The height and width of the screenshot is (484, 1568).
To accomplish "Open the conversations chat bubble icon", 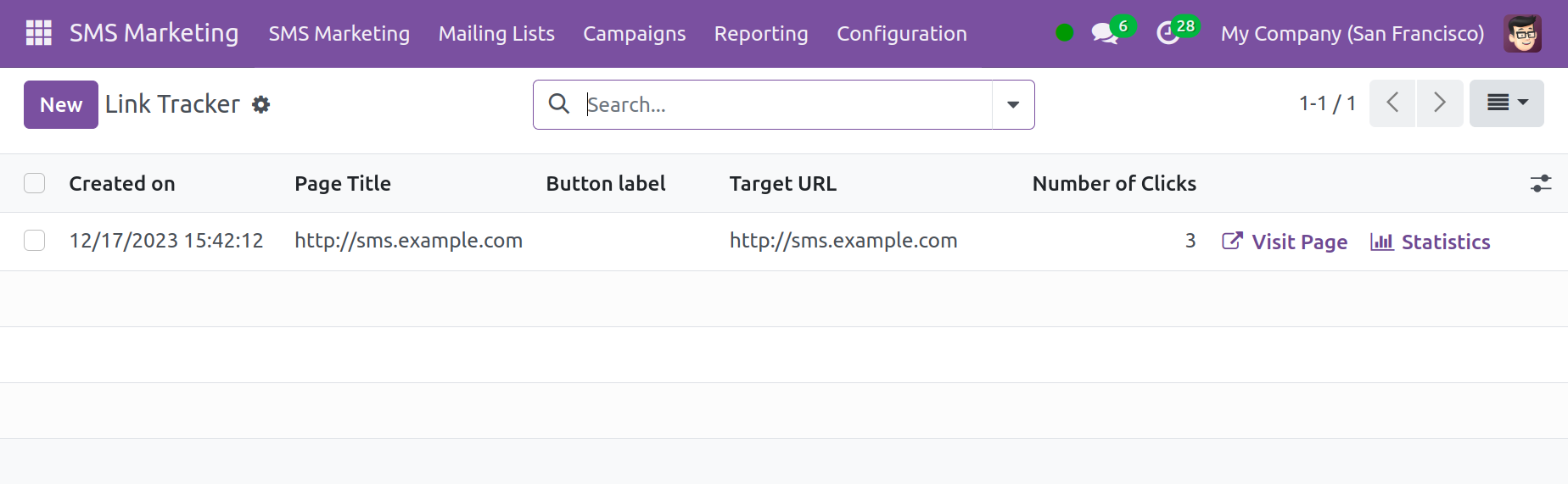I will click(x=1104, y=34).
